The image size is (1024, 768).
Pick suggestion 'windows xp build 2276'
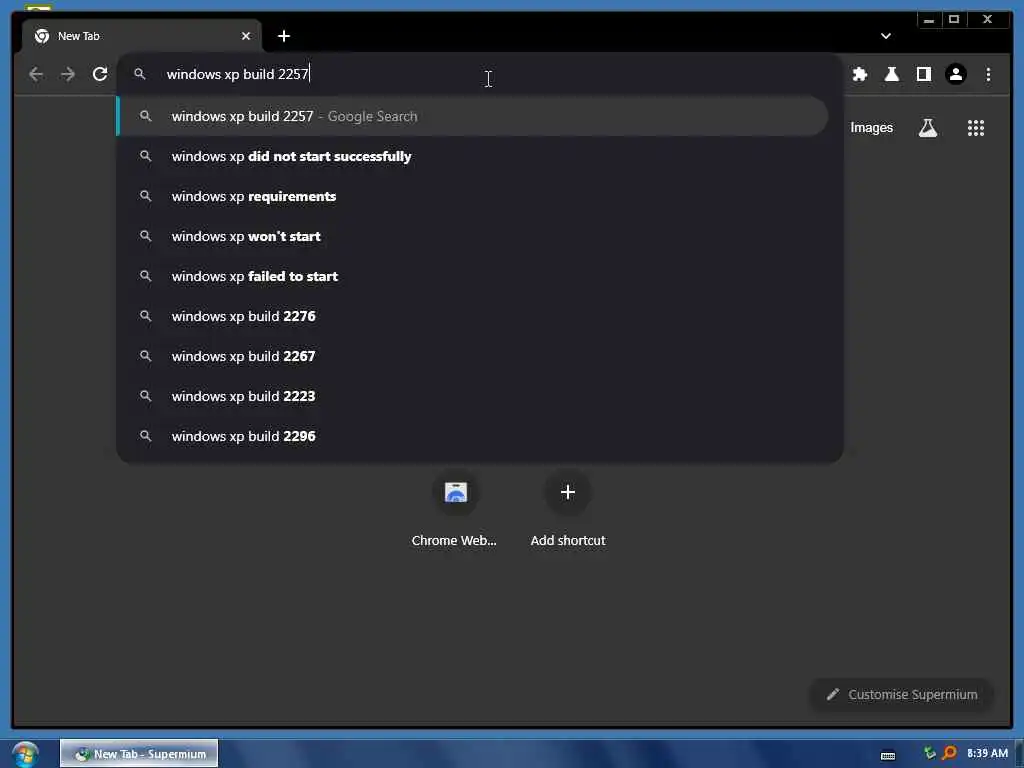[x=473, y=316]
